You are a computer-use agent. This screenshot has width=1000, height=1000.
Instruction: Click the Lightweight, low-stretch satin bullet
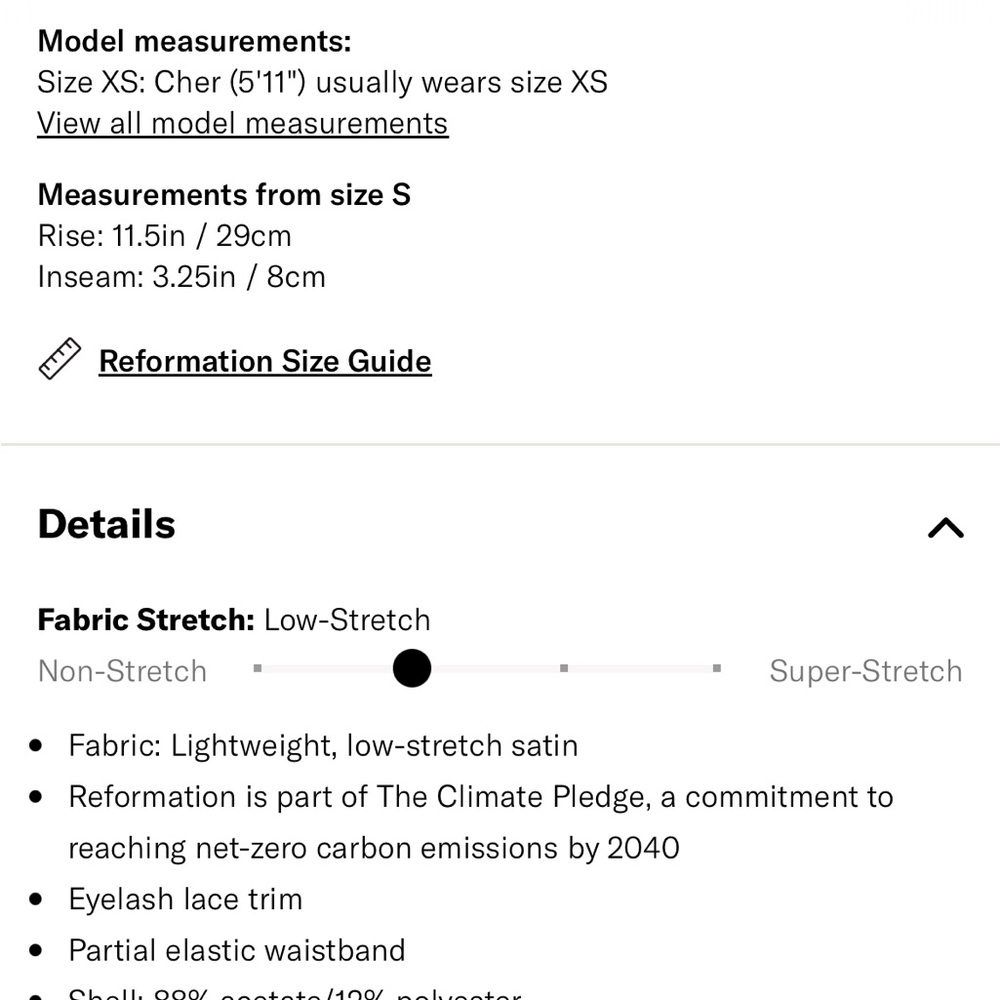coord(323,746)
